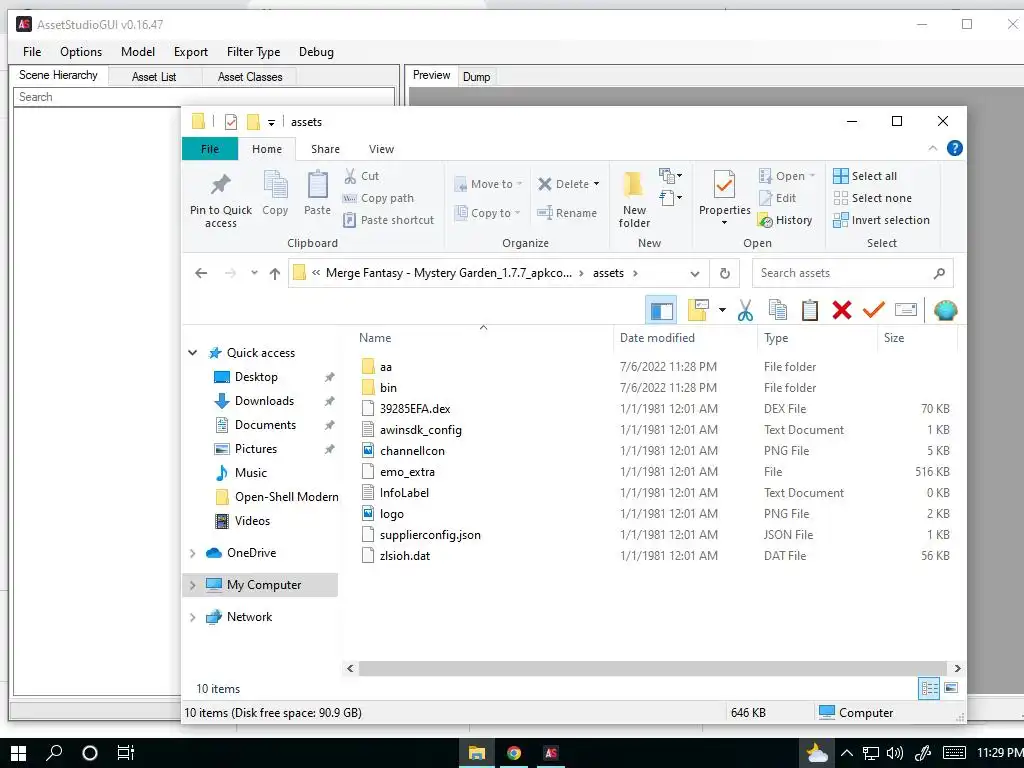Select the supplierconfig.json file
The width and height of the screenshot is (1024, 768).
click(430, 535)
